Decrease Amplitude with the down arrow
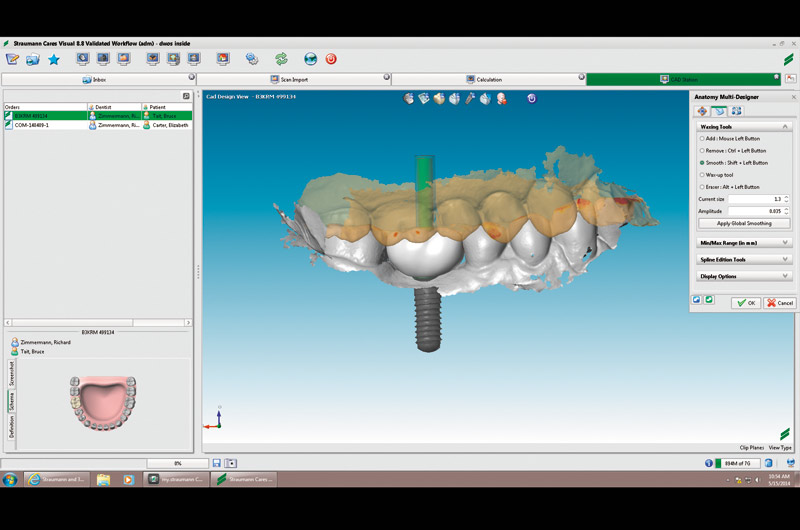800x530 pixels. tap(786, 213)
